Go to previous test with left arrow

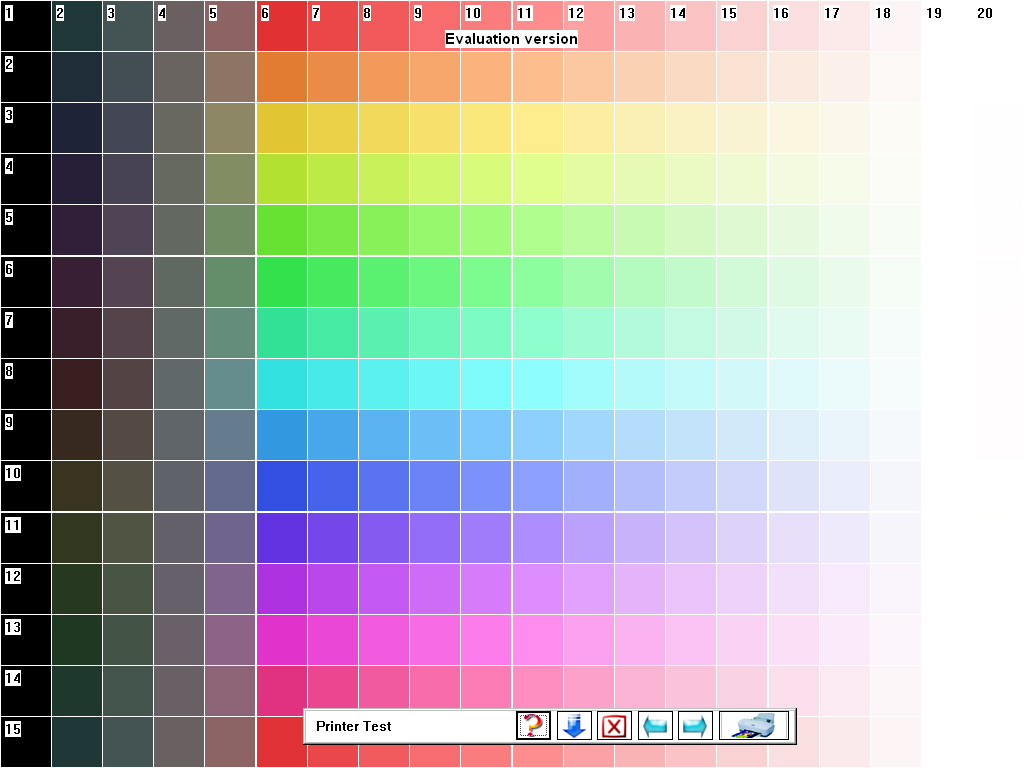pos(655,726)
